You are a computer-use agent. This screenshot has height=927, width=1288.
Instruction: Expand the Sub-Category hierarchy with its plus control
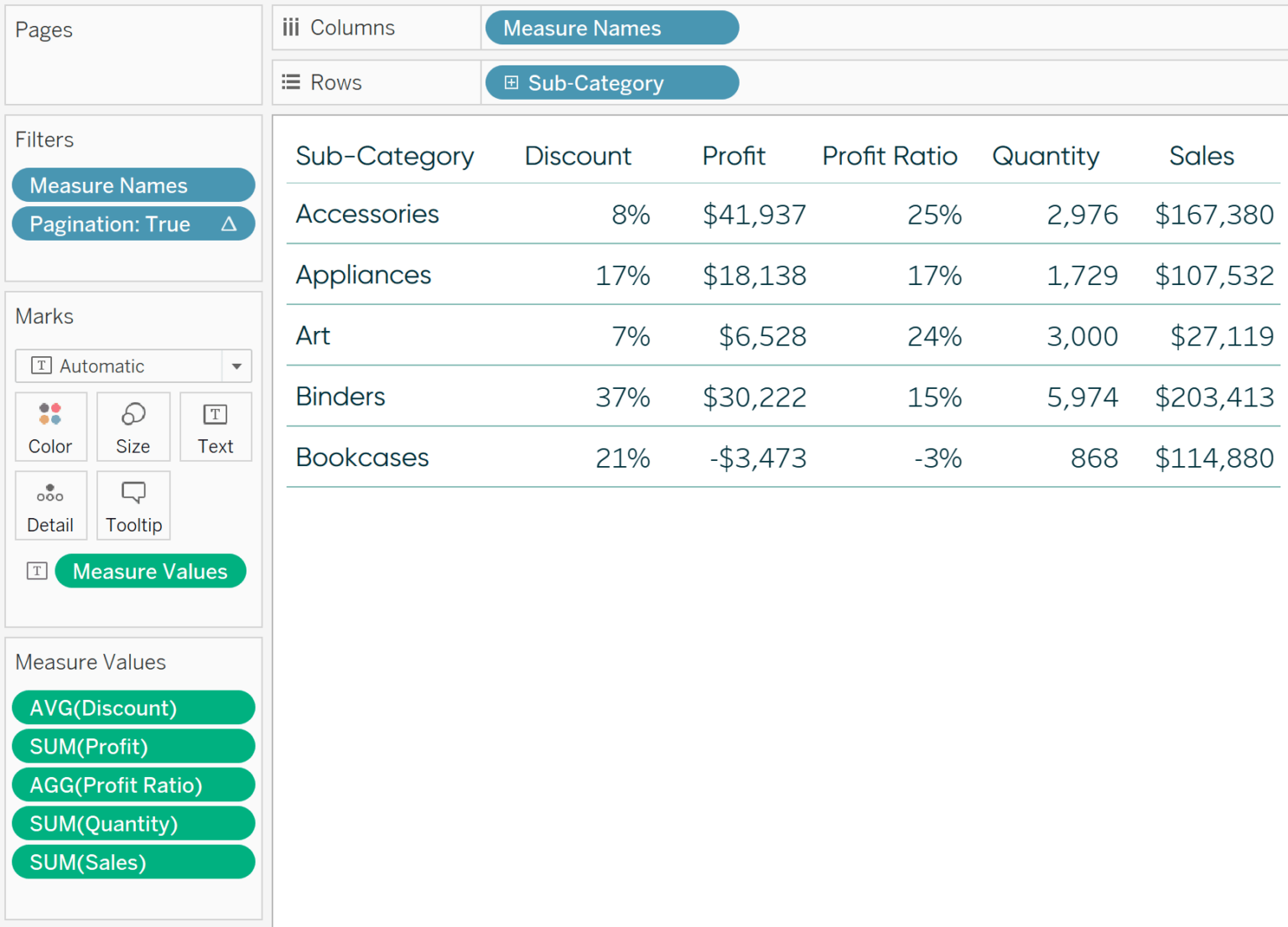[511, 82]
